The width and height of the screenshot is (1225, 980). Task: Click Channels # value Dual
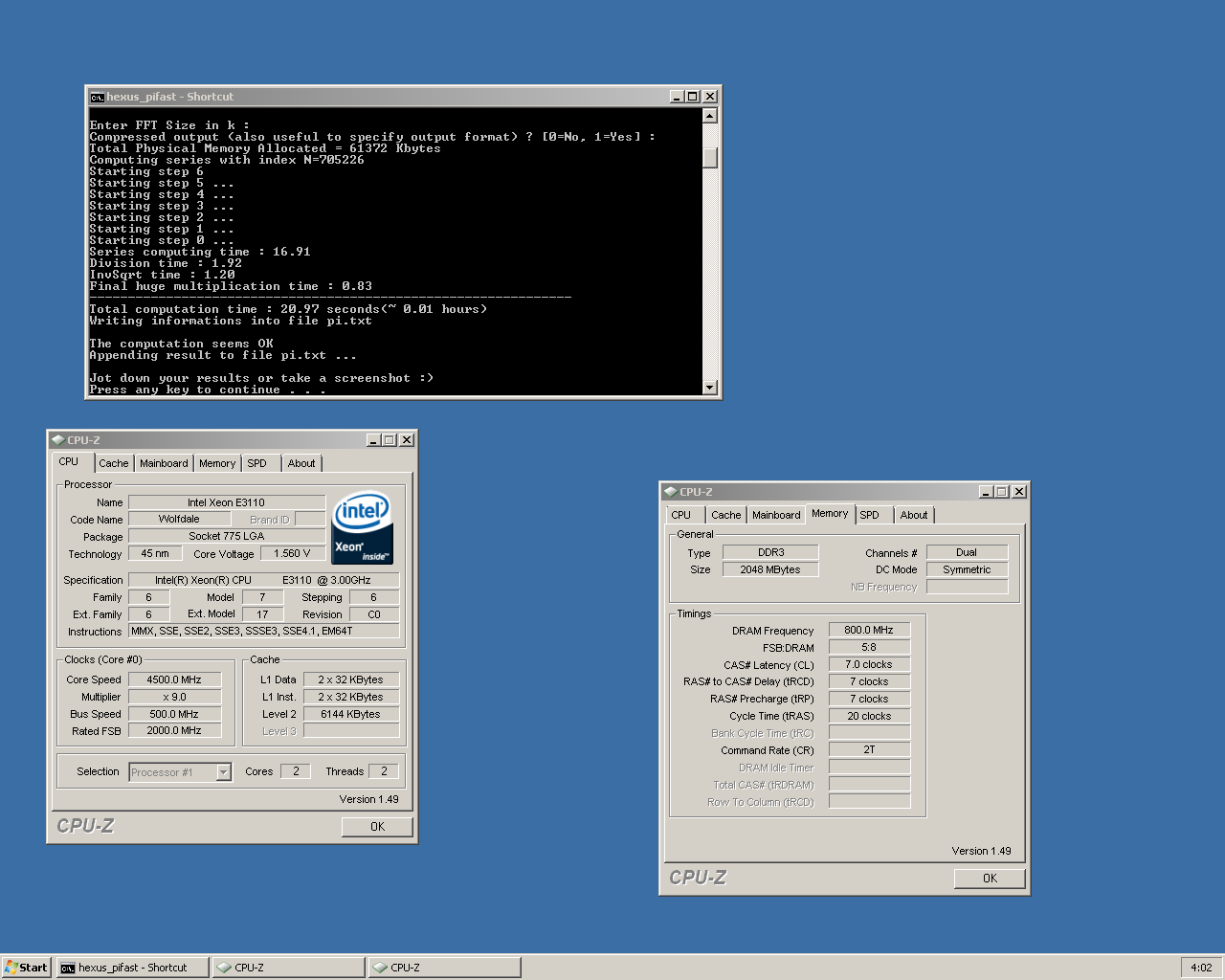[967, 552]
